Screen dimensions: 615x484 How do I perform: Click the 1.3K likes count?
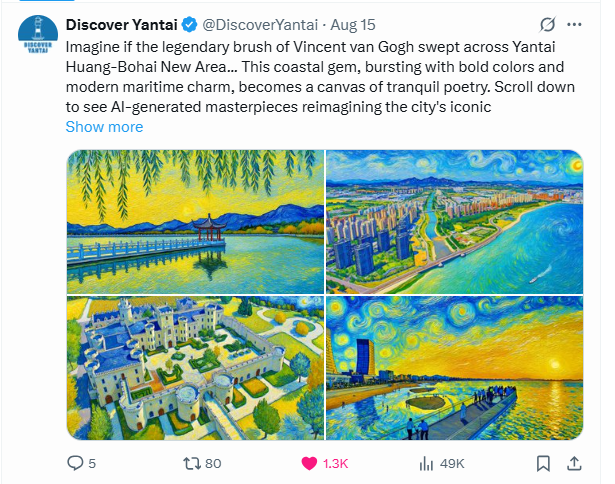[335, 463]
